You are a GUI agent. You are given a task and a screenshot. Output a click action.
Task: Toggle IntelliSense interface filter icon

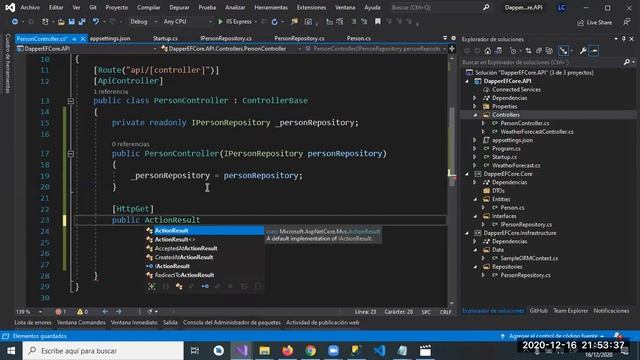tap(205, 287)
